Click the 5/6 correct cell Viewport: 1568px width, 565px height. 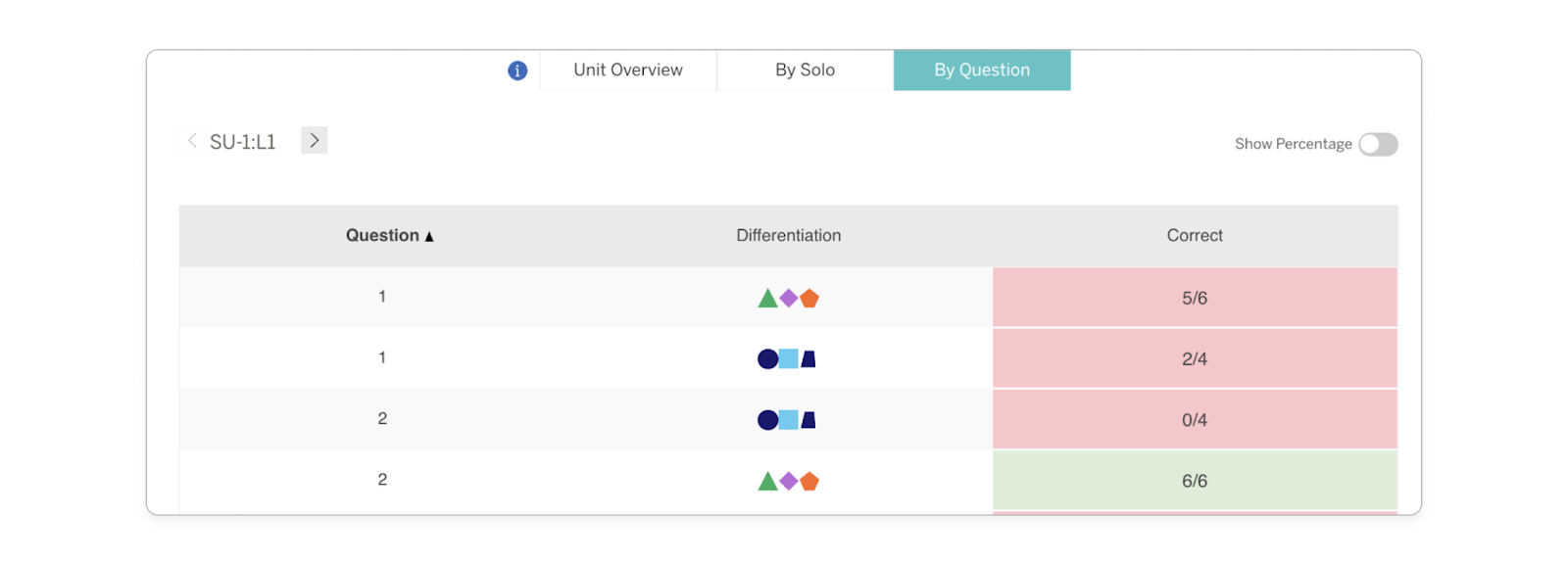[x=1195, y=298]
